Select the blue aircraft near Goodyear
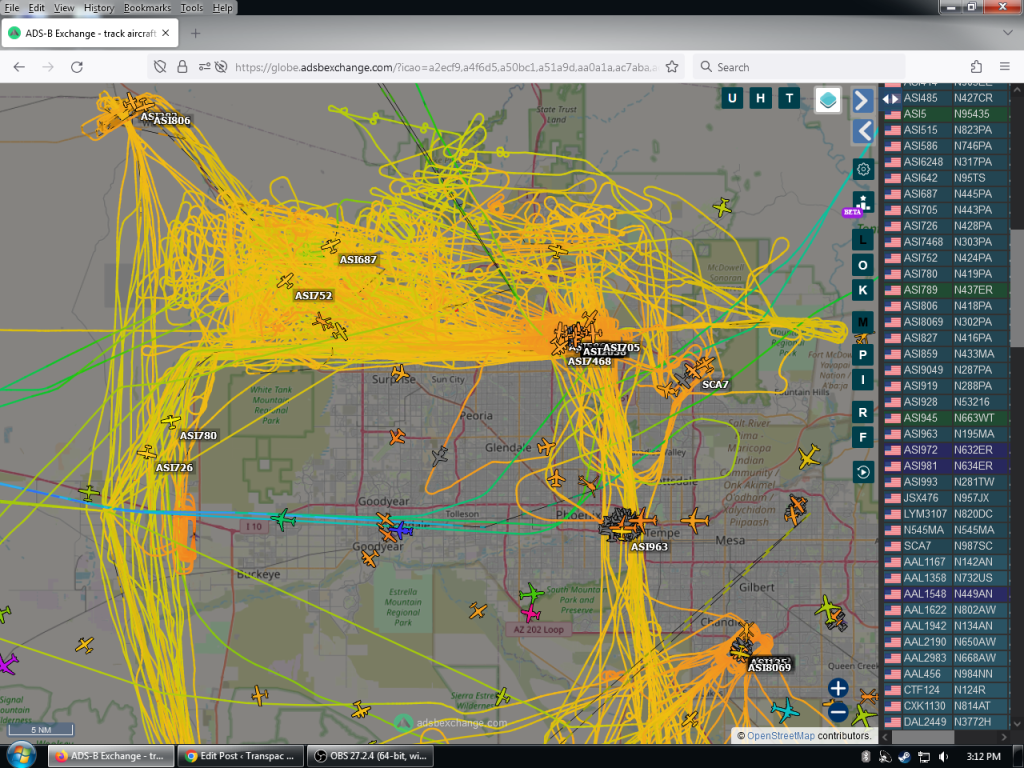This screenshot has width=1024, height=768. click(x=401, y=529)
